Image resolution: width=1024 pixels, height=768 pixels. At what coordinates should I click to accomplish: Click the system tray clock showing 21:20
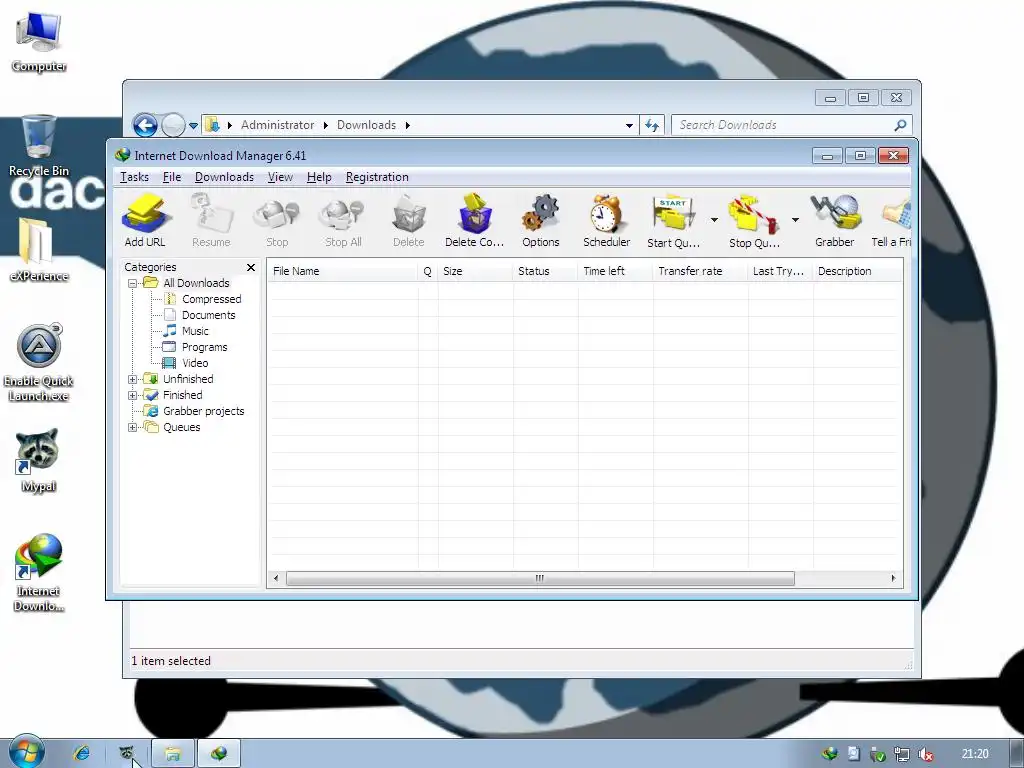click(x=975, y=754)
